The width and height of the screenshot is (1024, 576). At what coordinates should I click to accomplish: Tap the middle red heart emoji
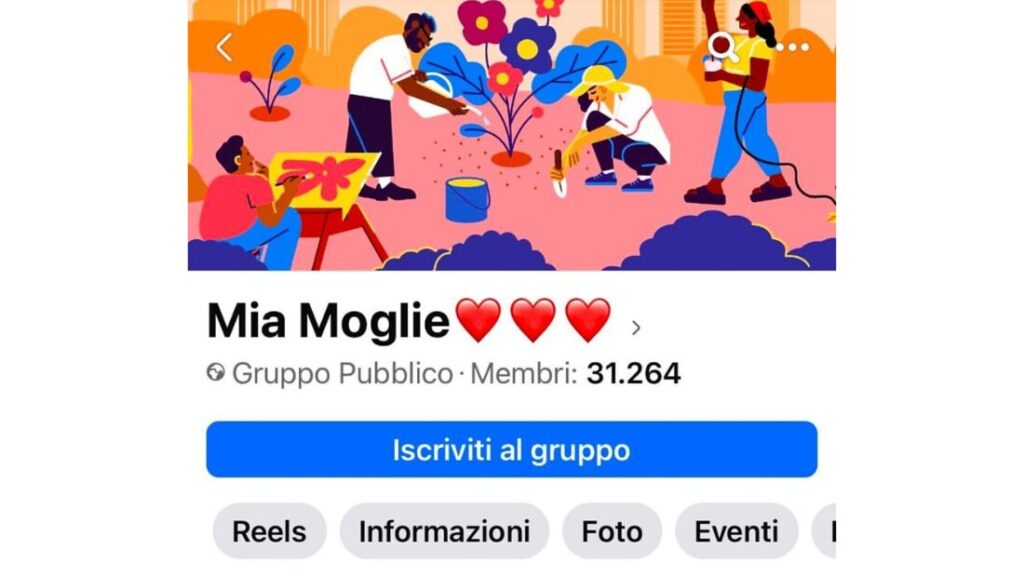[533, 320]
